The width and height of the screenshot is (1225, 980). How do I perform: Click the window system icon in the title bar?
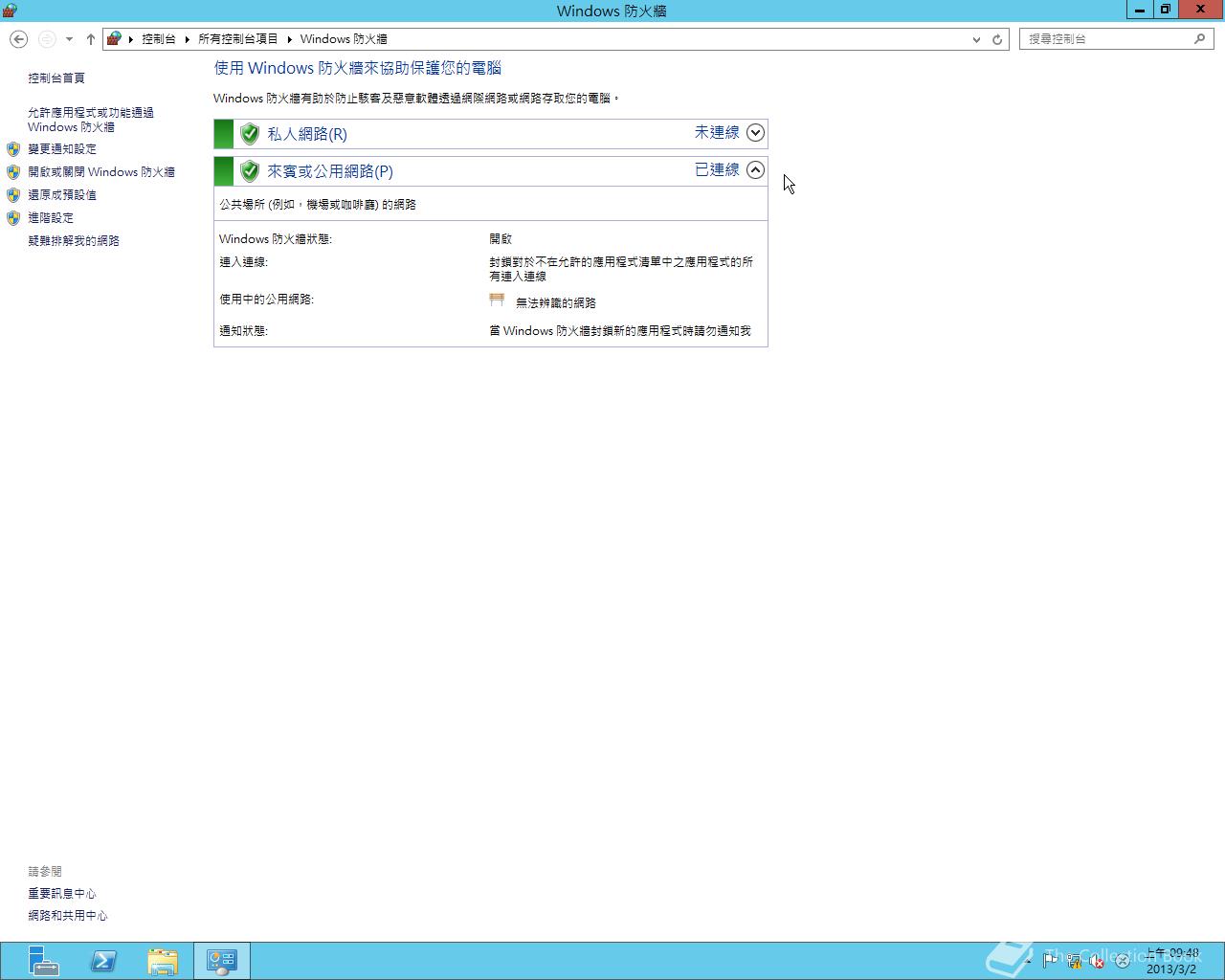10,11
